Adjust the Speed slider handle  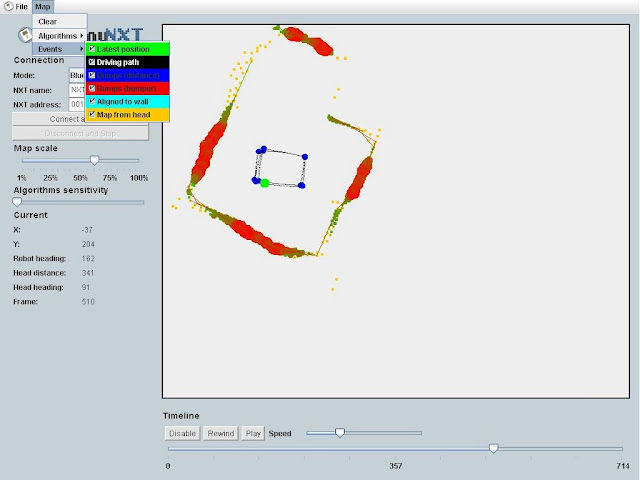(340, 433)
